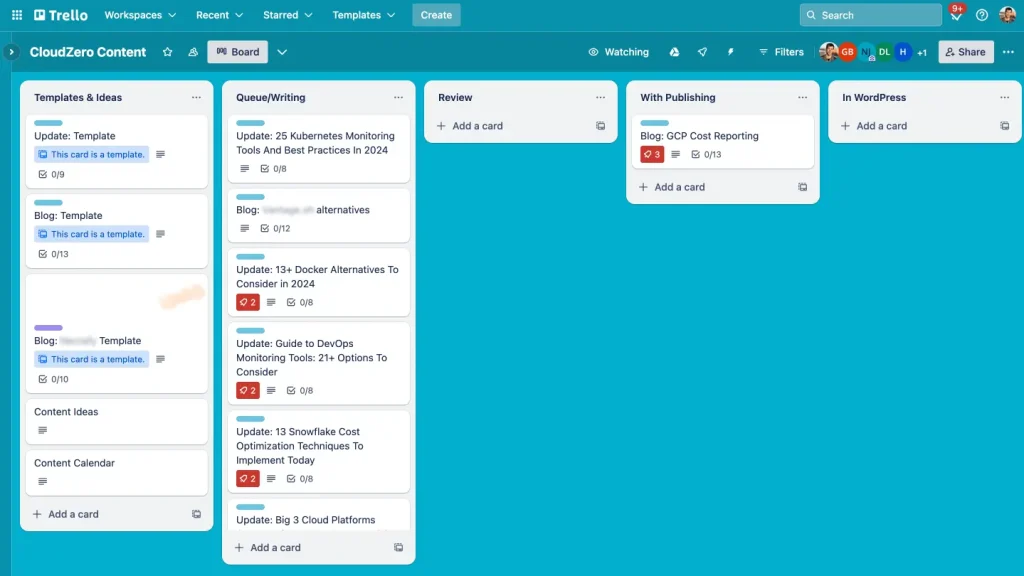Click inside the Search field
This screenshot has height=576, width=1024.
tap(870, 14)
